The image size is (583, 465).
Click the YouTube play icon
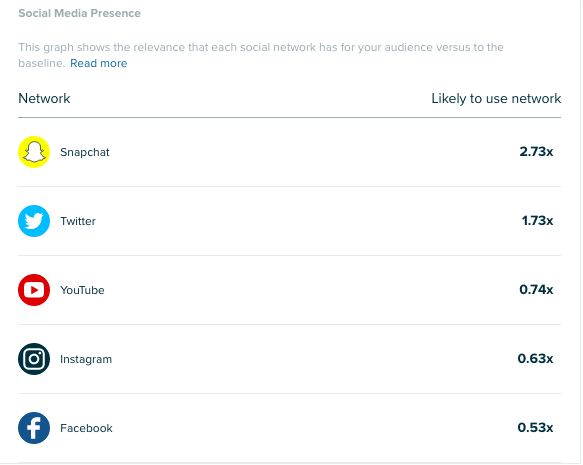(x=34, y=290)
